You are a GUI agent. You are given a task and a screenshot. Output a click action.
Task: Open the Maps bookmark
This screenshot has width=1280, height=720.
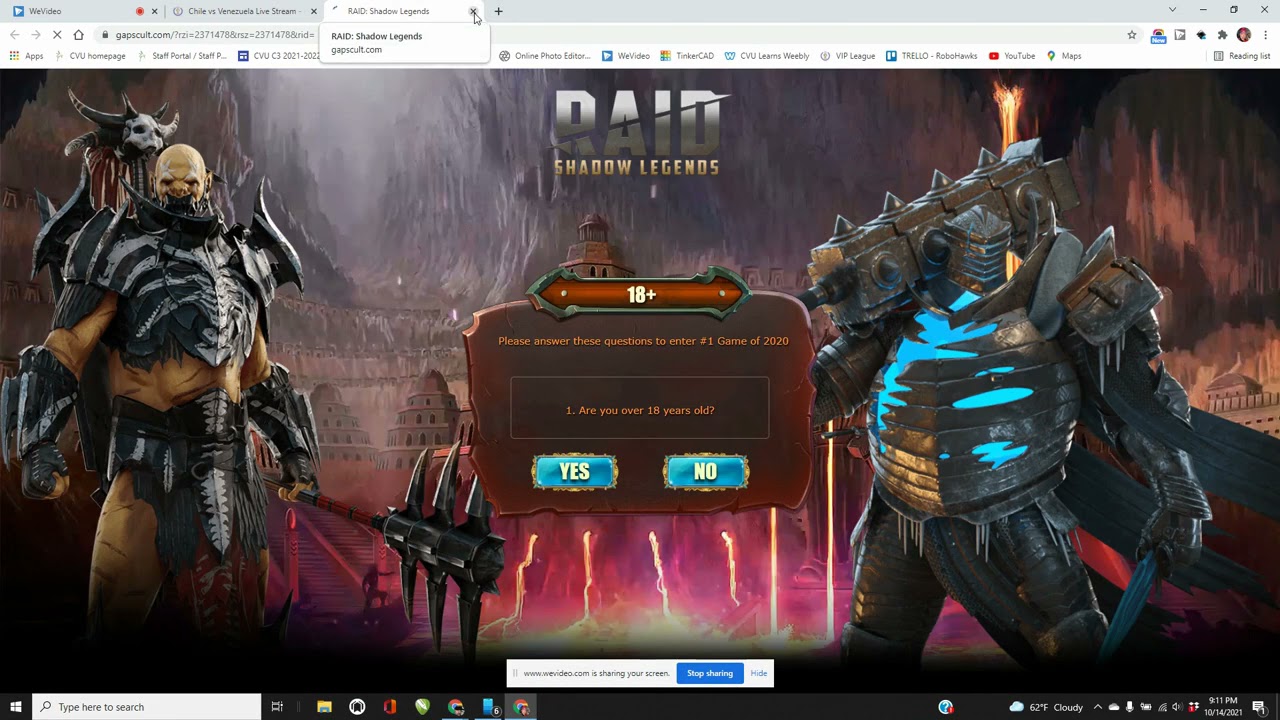pos(1064,56)
